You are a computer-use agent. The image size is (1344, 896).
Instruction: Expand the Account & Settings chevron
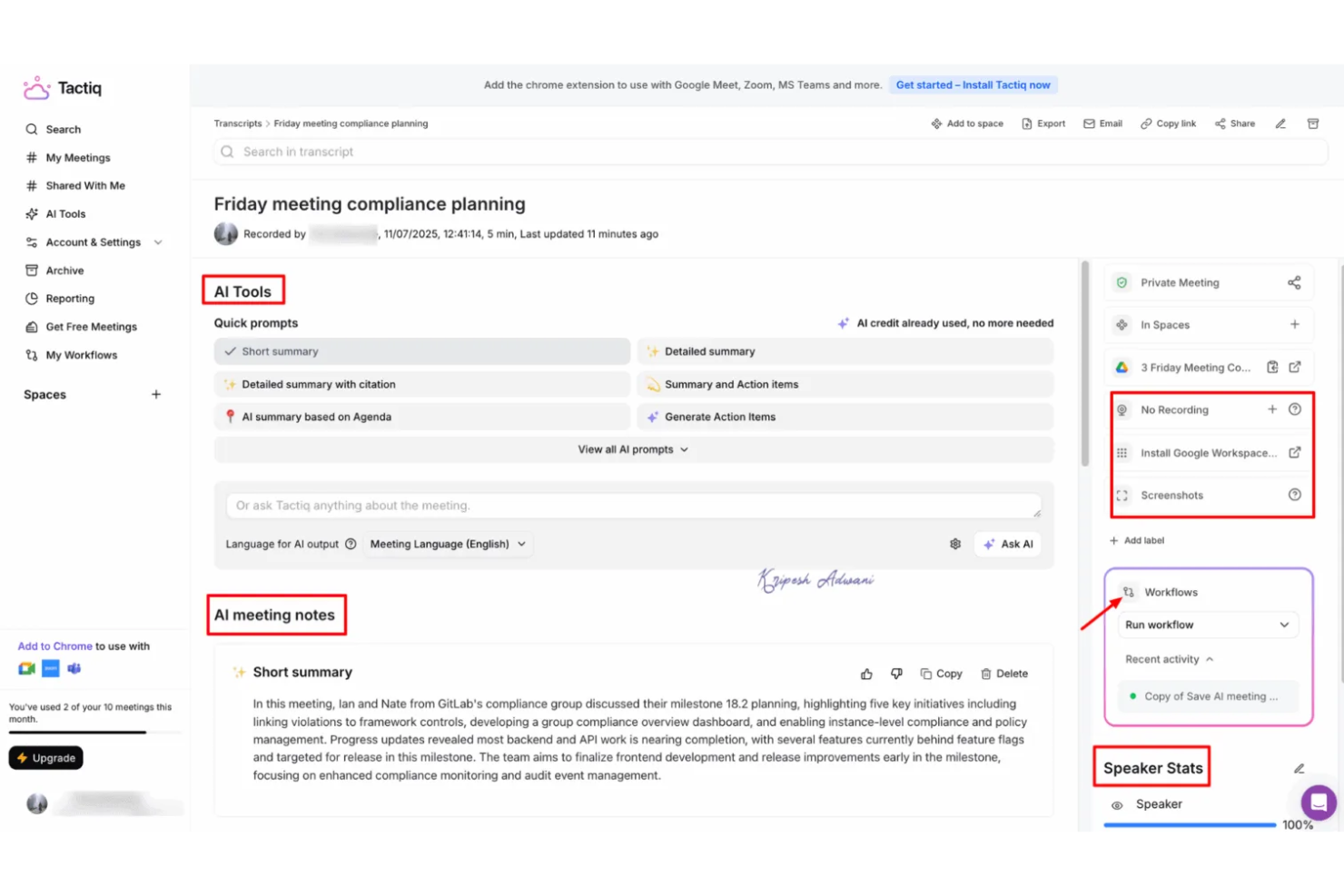point(158,242)
